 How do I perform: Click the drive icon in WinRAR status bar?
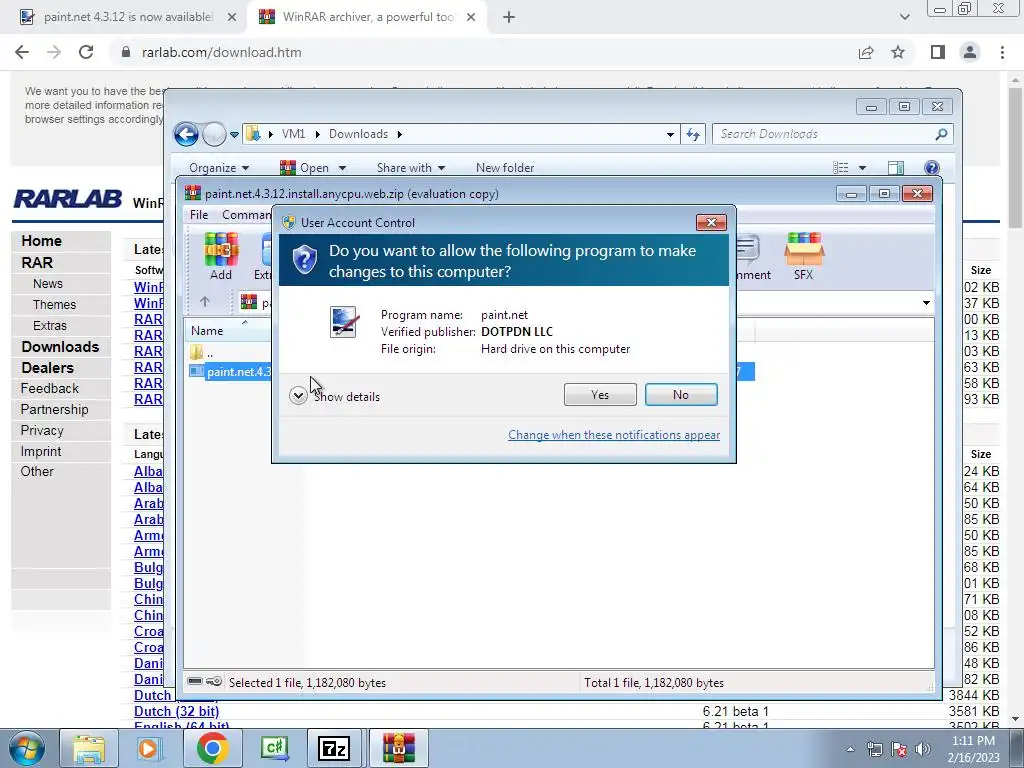pos(195,681)
